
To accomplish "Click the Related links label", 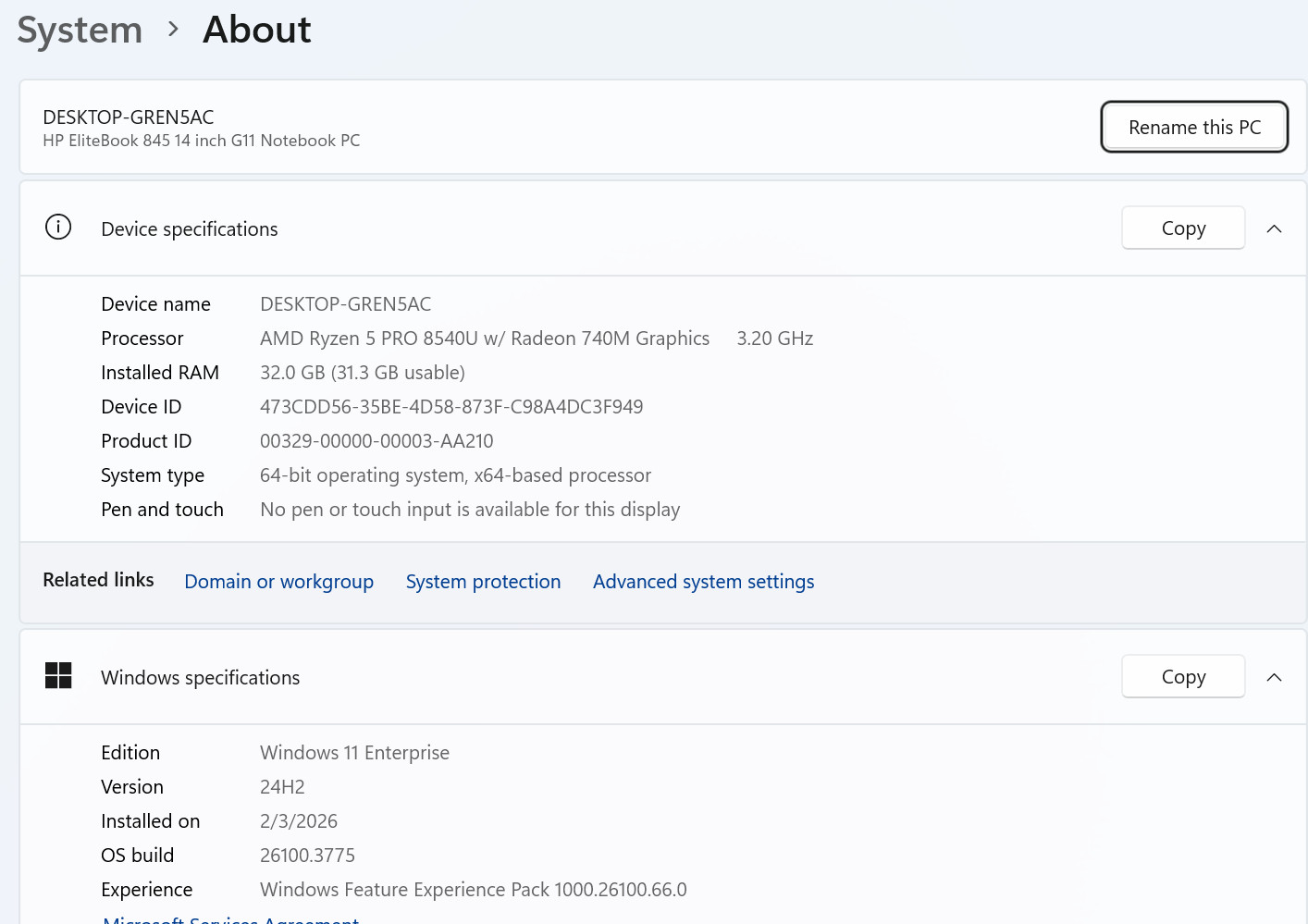I will tap(98, 580).
